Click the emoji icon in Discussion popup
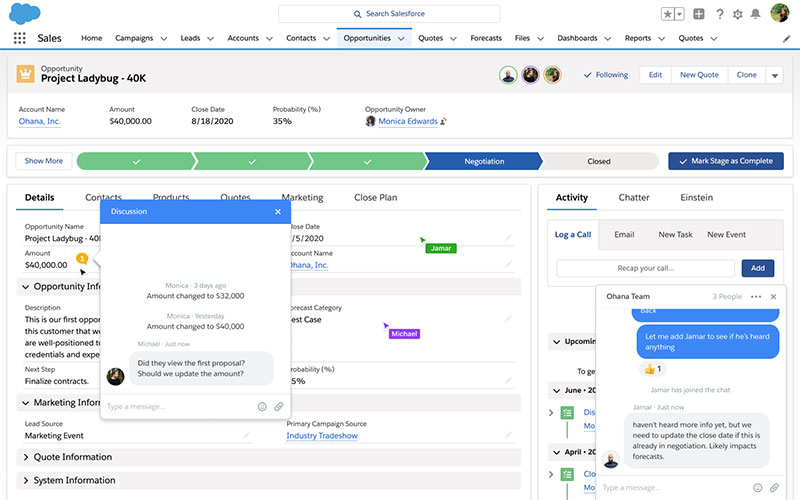Viewport: 800px width, 500px height. click(x=262, y=407)
